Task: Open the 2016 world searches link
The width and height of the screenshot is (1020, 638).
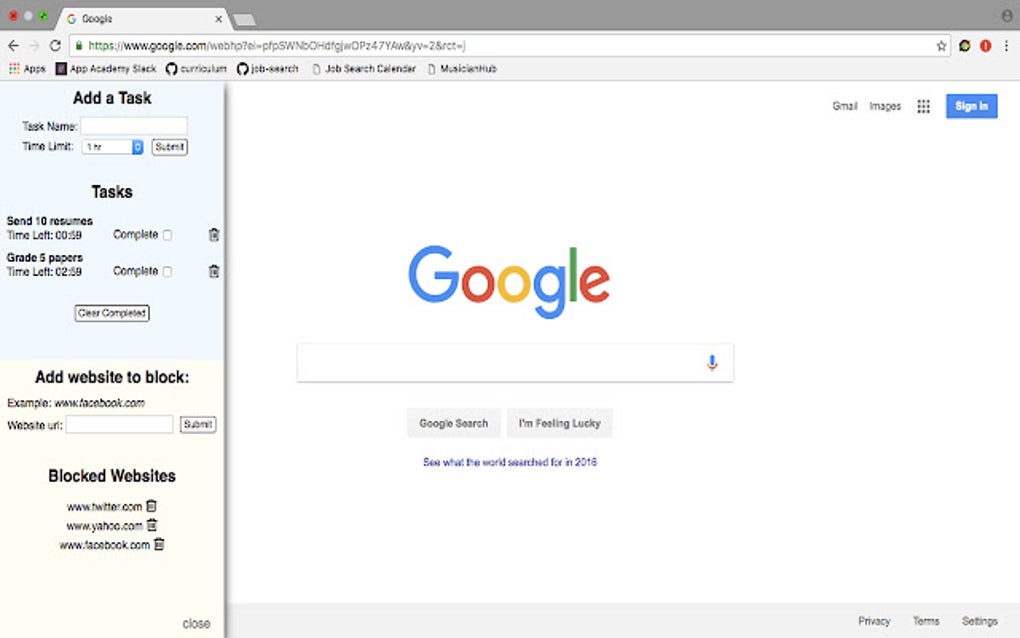Action: coord(509,461)
